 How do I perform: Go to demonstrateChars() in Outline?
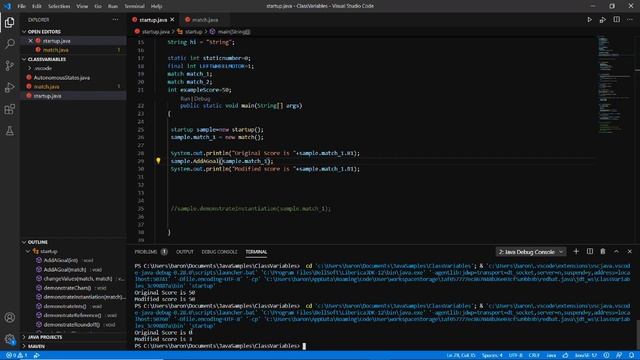tap(67, 288)
